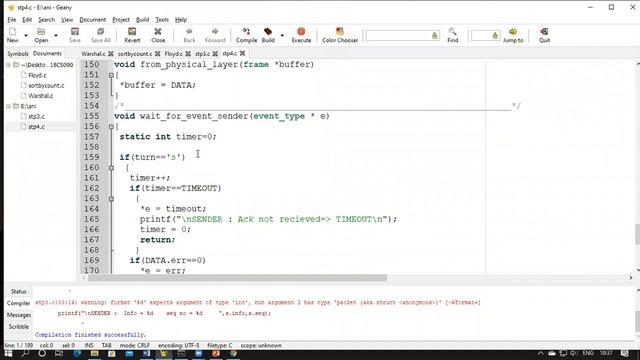Switch to the Compiler message tab

pos(18,303)
